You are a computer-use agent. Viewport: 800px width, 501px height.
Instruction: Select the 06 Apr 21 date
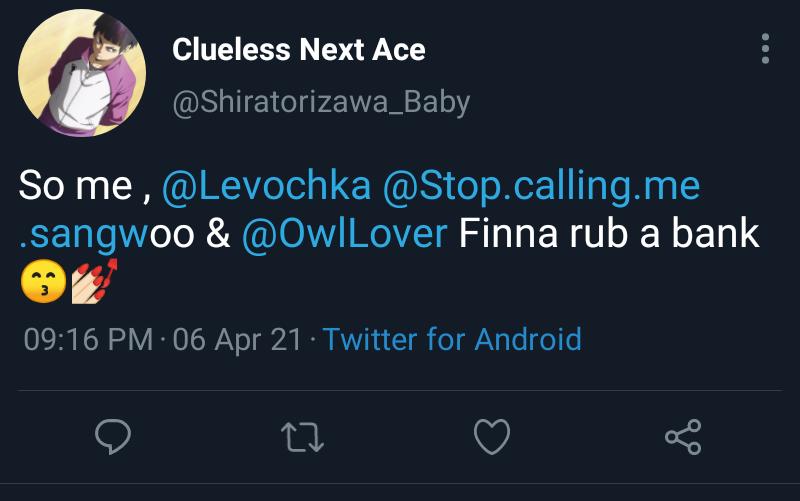[x=237, y=339]
